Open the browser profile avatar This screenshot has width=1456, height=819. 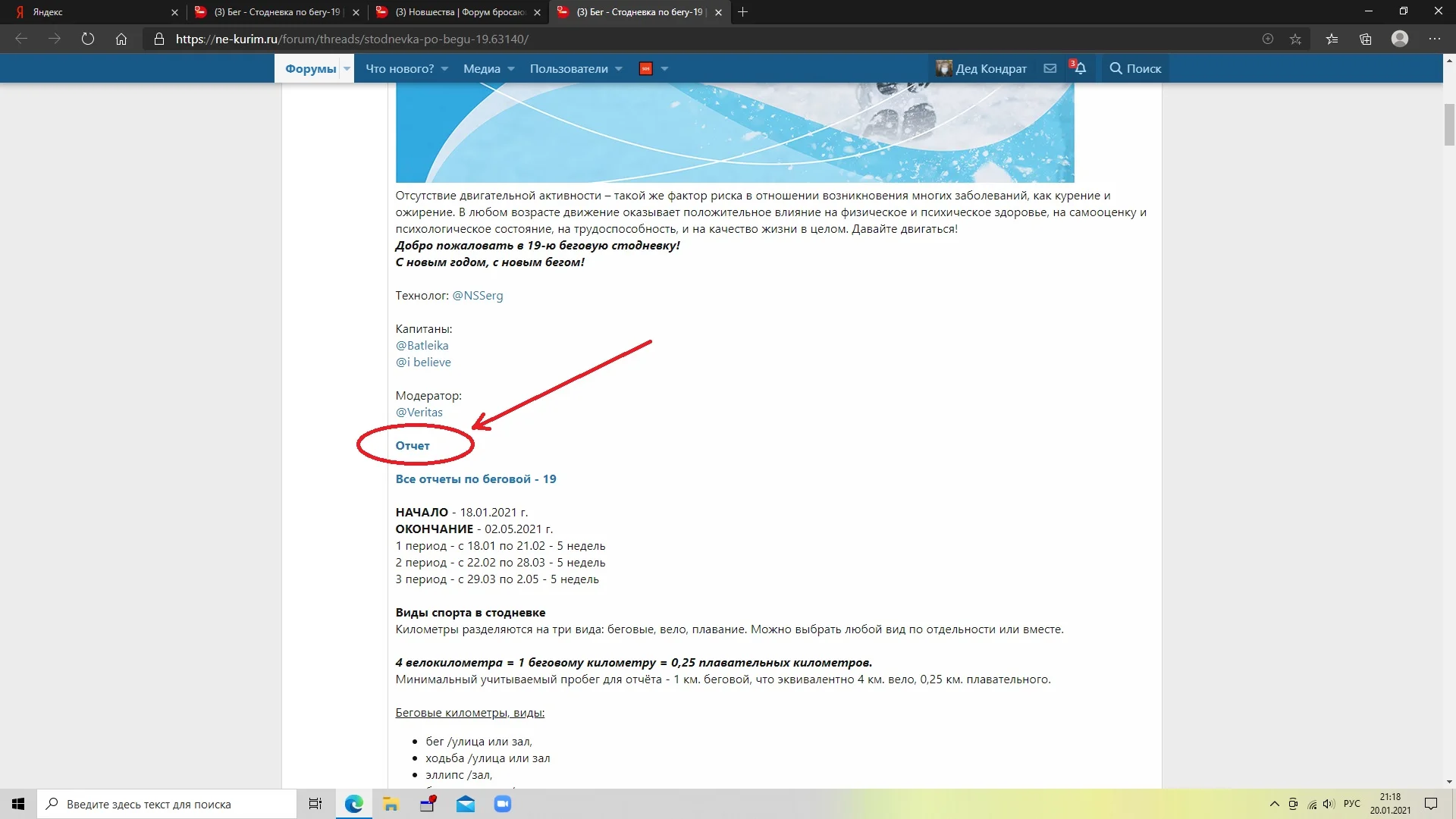(x=1400, y=39)
